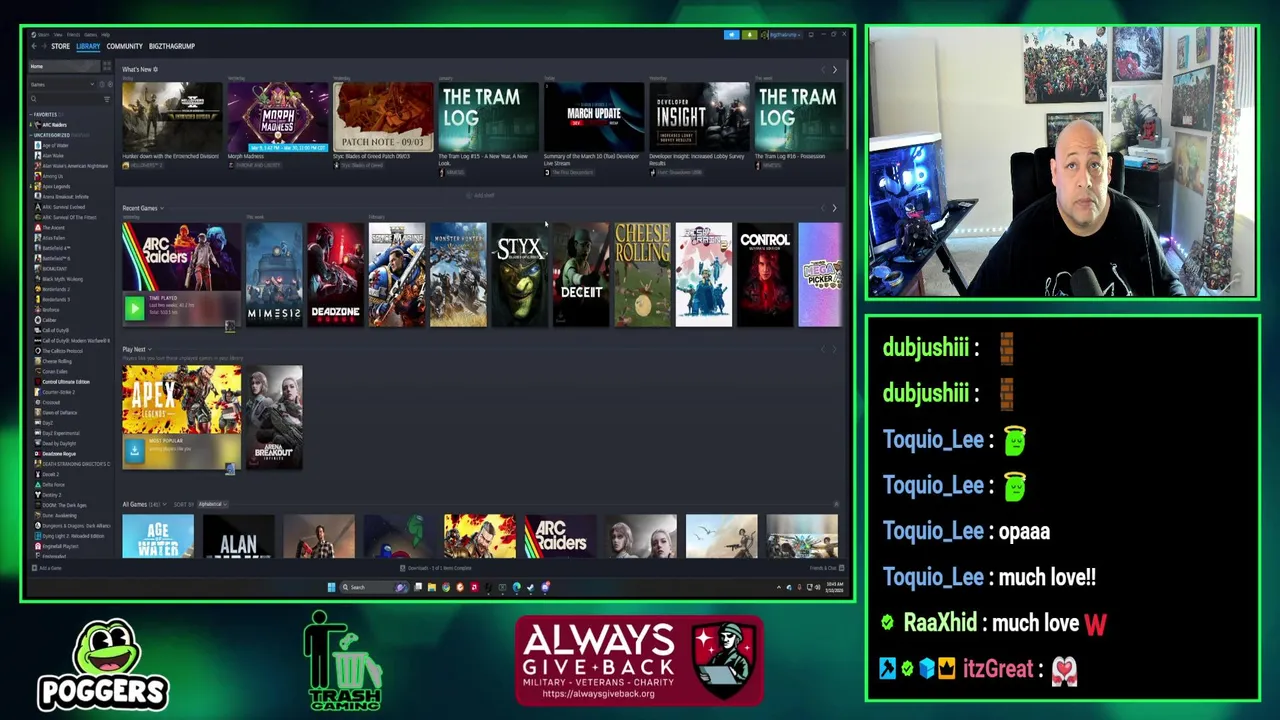Open the Games menu in the menu bar
Screen dimensions: 1280x720
90,35
